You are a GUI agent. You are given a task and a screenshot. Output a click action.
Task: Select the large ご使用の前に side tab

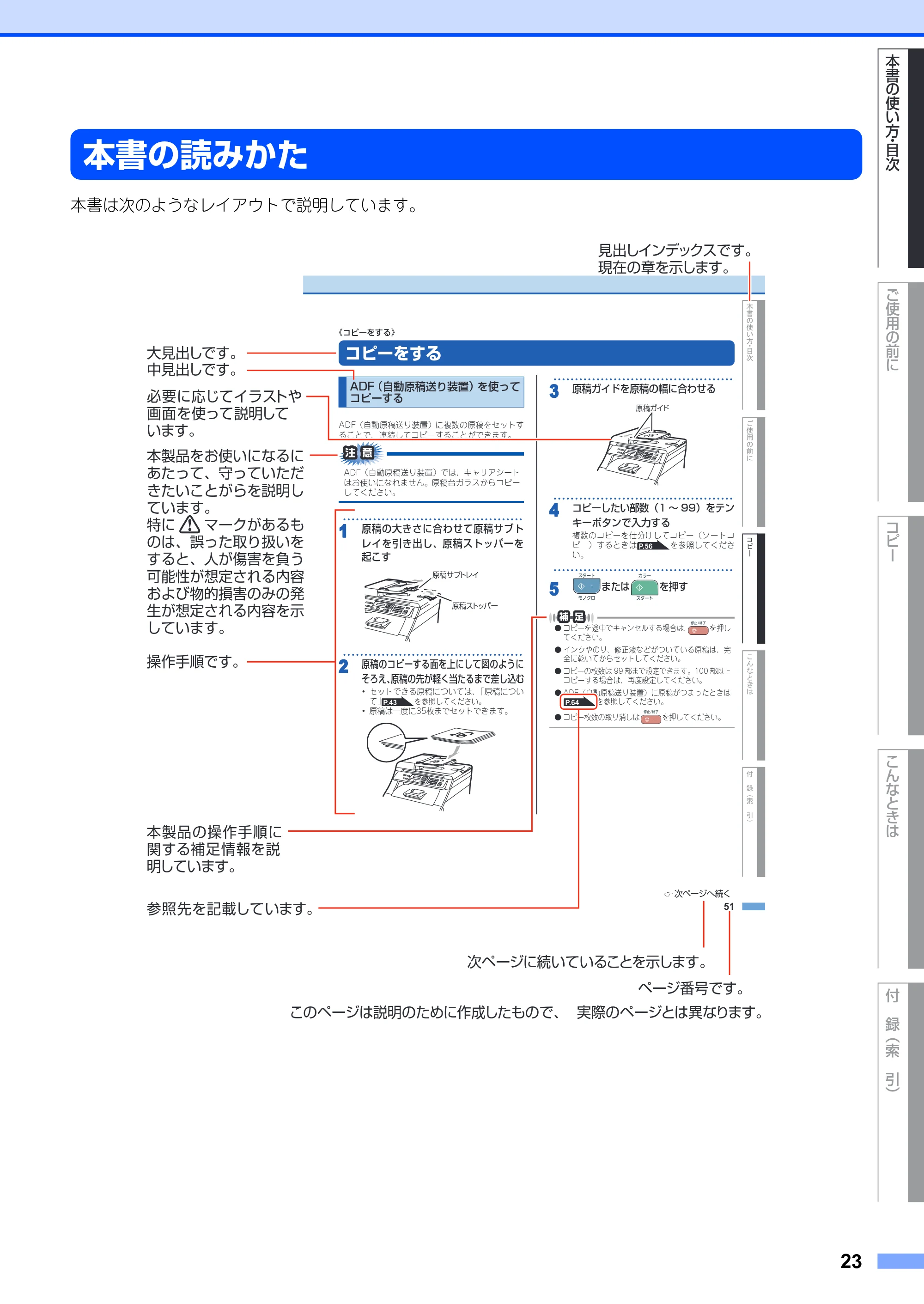pos(901,391)
